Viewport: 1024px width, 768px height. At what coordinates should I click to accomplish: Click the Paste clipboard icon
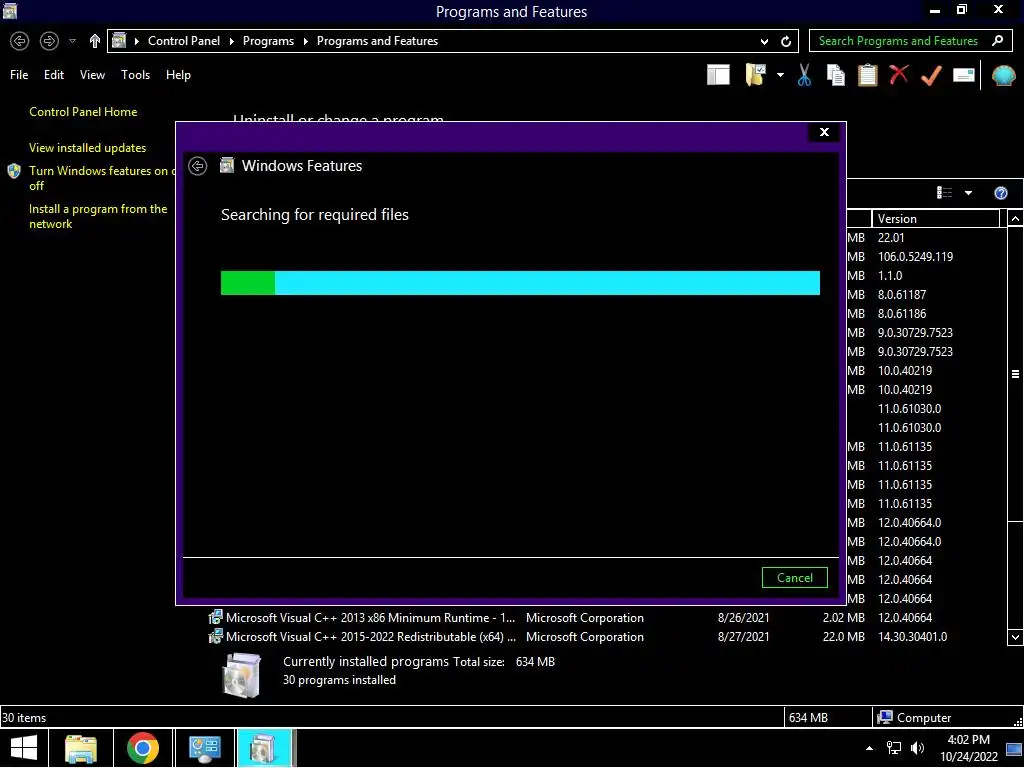[x=867, y=75]
